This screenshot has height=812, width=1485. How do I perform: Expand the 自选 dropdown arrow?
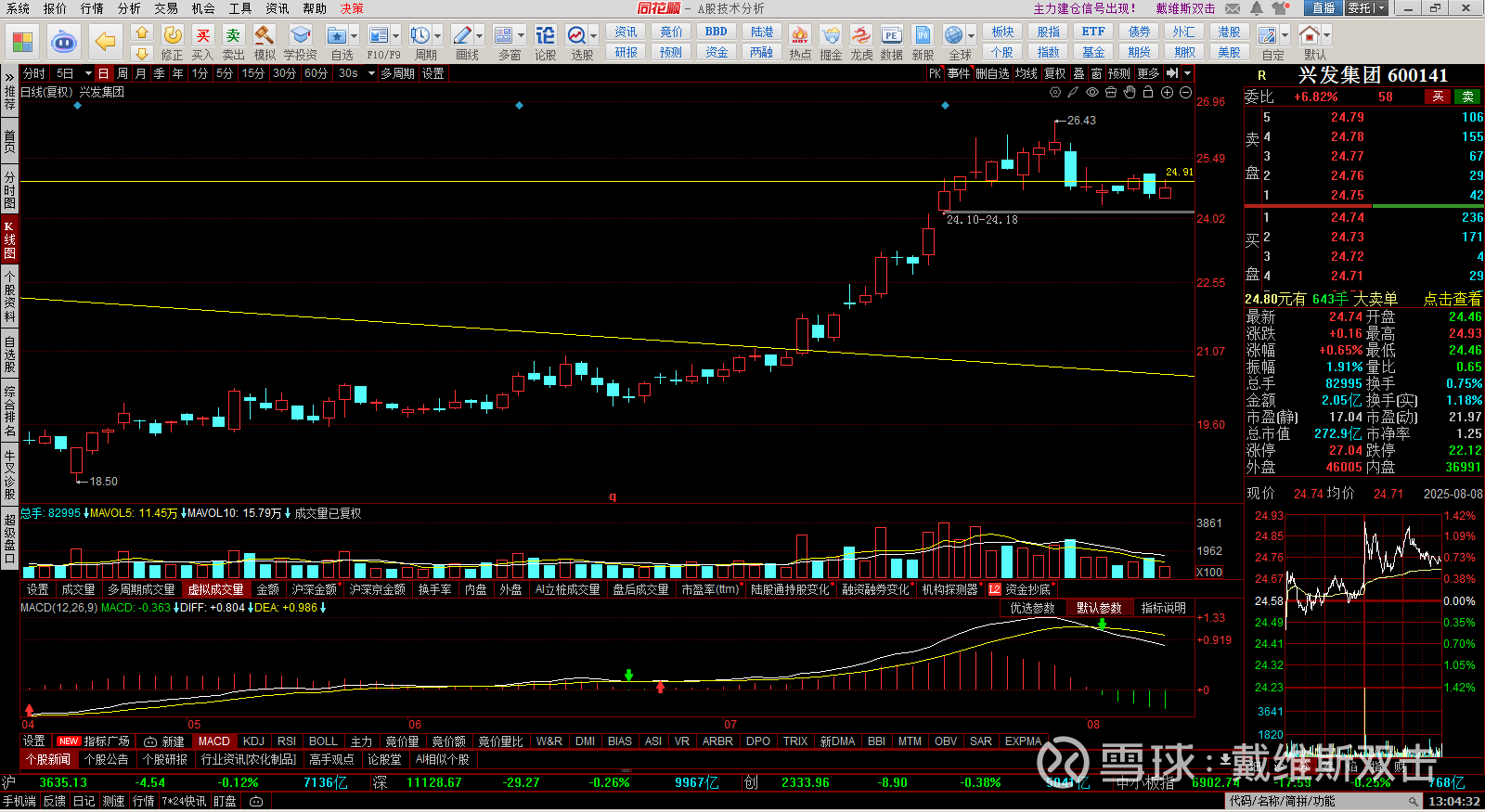pyautogui.click(x=355, y=36)
